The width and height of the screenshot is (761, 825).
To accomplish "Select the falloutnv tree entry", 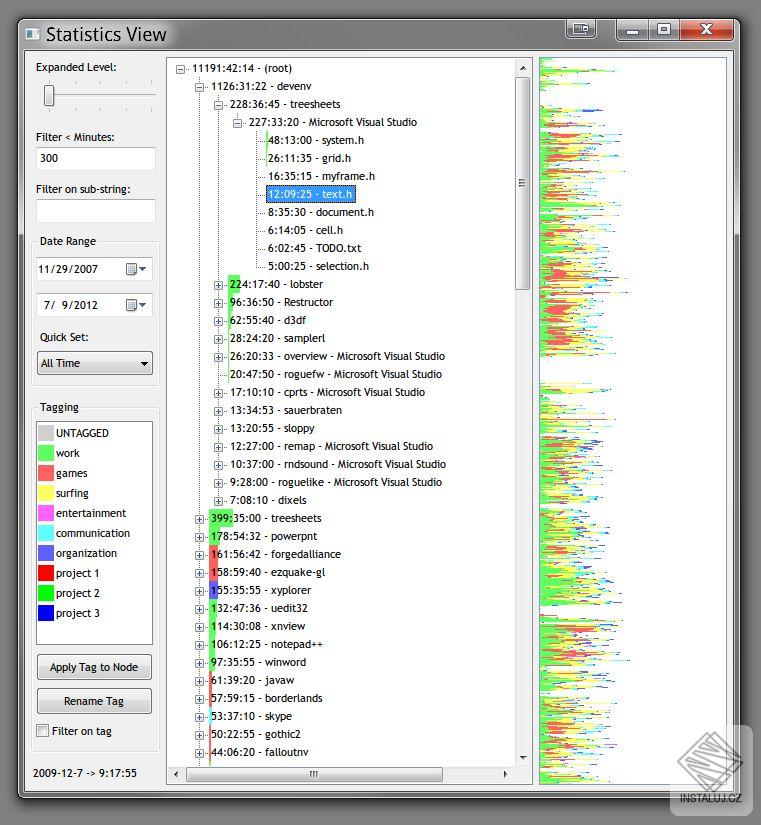I will tap(259, 752).
